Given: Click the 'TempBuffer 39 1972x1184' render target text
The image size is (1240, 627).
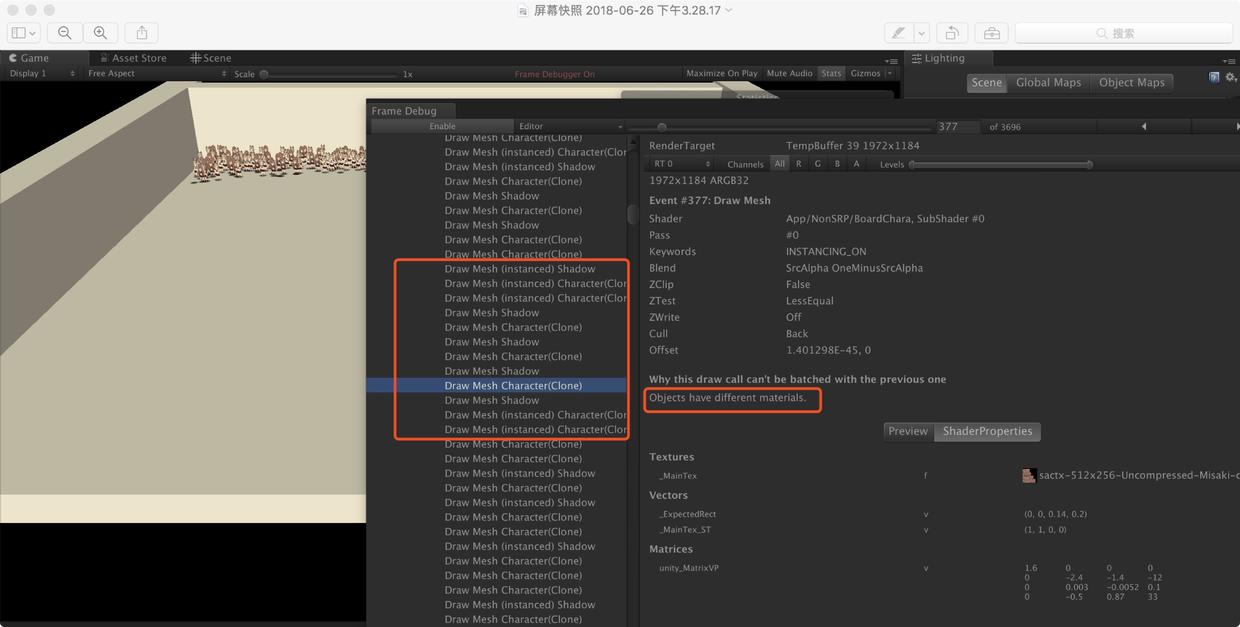Looking at the screenshot, I should 853,146.
